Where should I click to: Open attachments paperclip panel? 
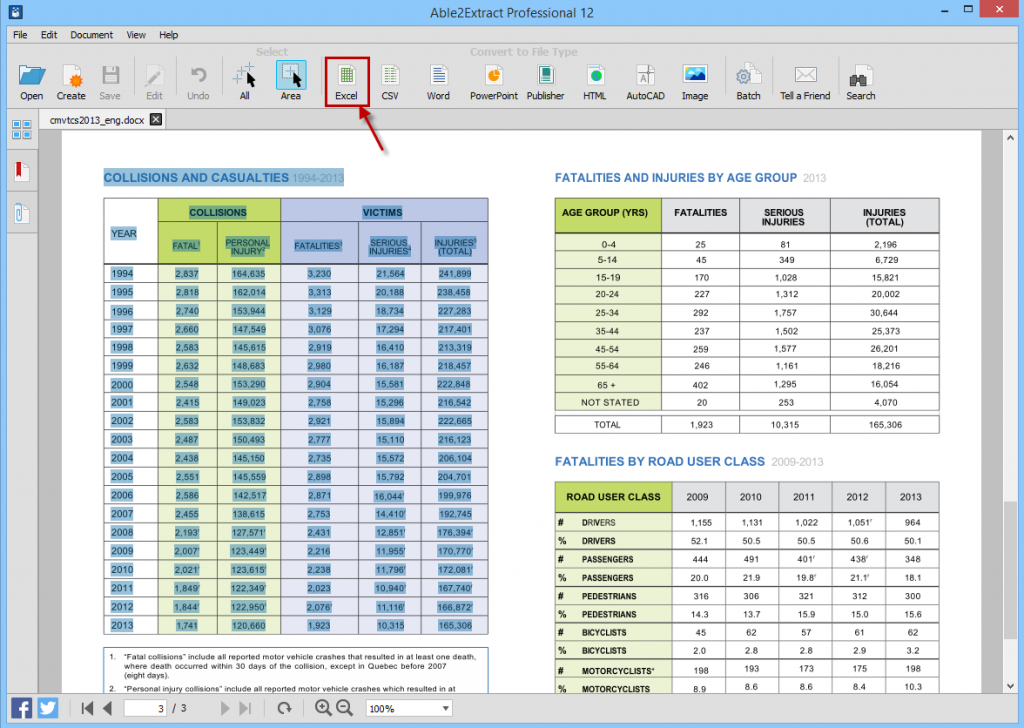[x=22, y=214]
